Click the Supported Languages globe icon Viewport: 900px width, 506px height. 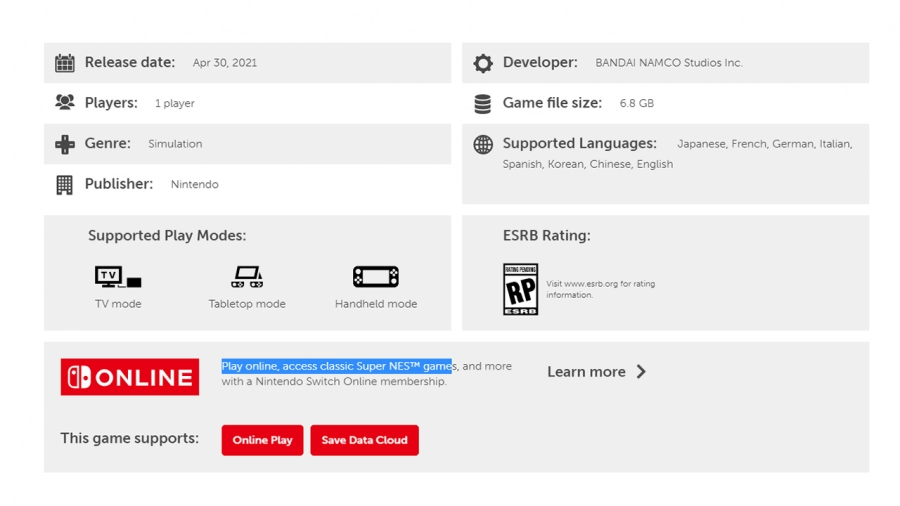coord(483,144)
